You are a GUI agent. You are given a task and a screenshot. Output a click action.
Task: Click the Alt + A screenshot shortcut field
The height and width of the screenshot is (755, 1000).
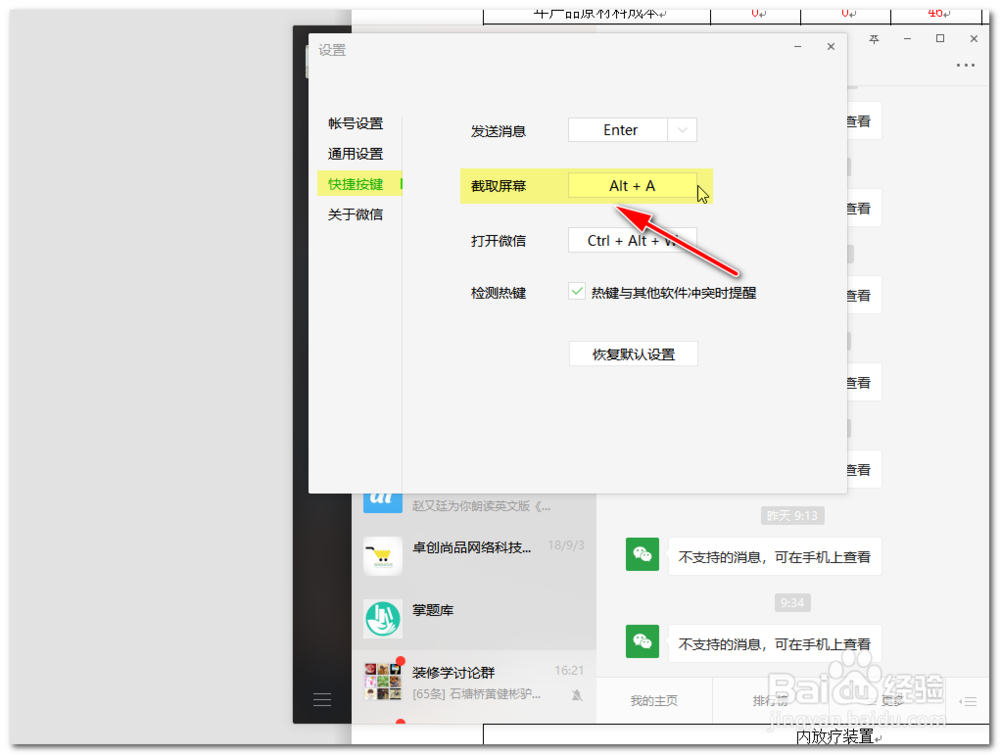[x=632, y=186]
